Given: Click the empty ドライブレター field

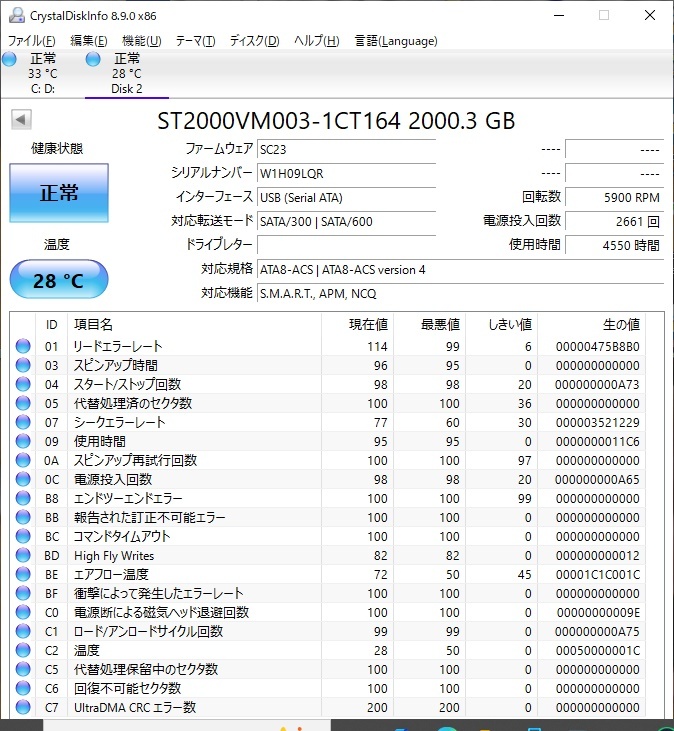Looking at the screenshot, I should pos(346,245).
